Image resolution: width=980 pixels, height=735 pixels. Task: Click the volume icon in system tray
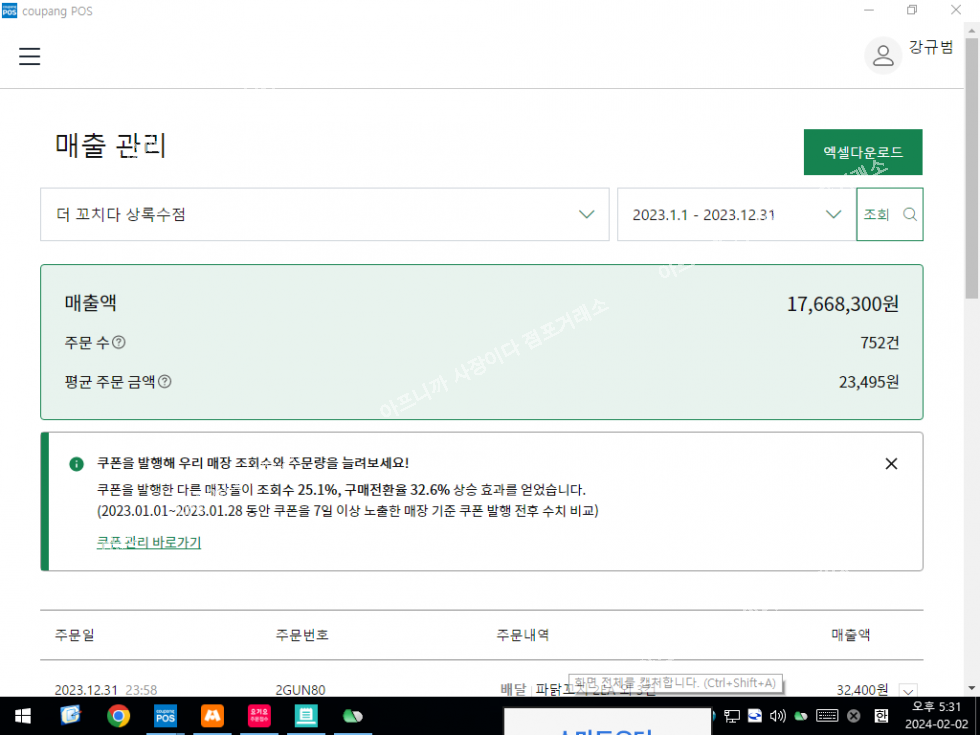pos(777,716)
